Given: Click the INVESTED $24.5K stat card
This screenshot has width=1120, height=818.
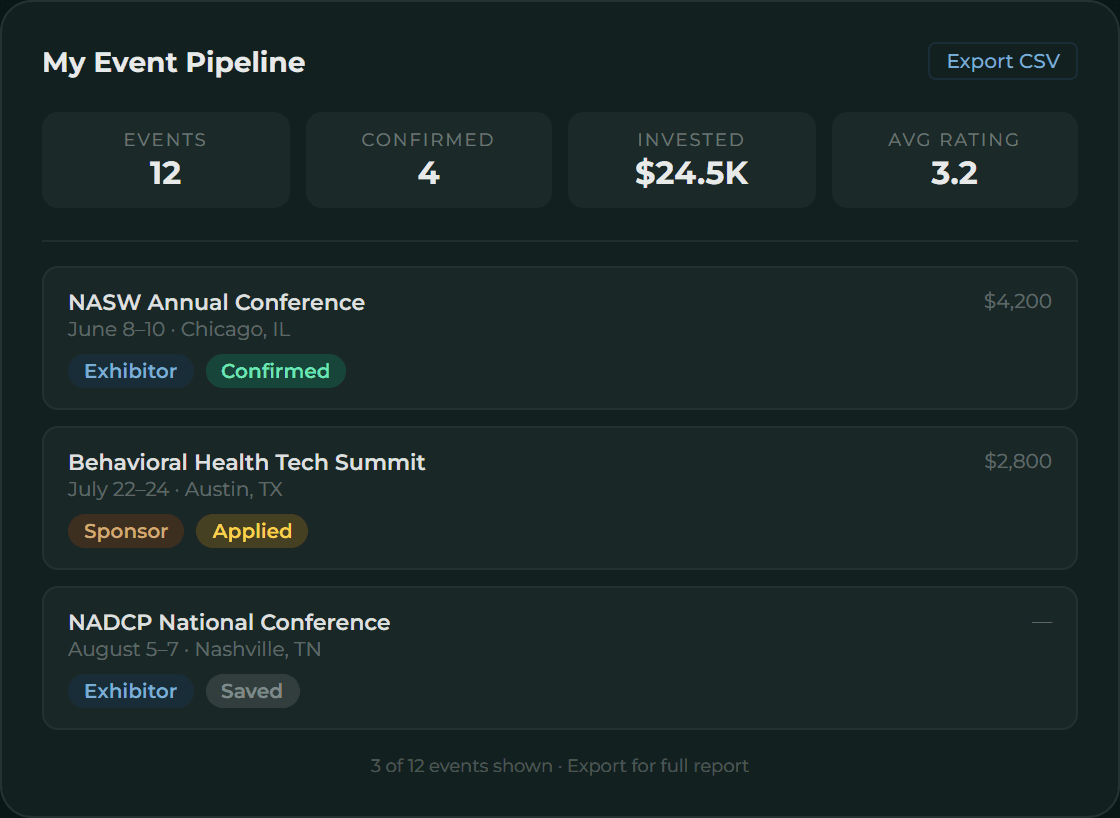Looking at the screenshot, I should pos(691,160).
